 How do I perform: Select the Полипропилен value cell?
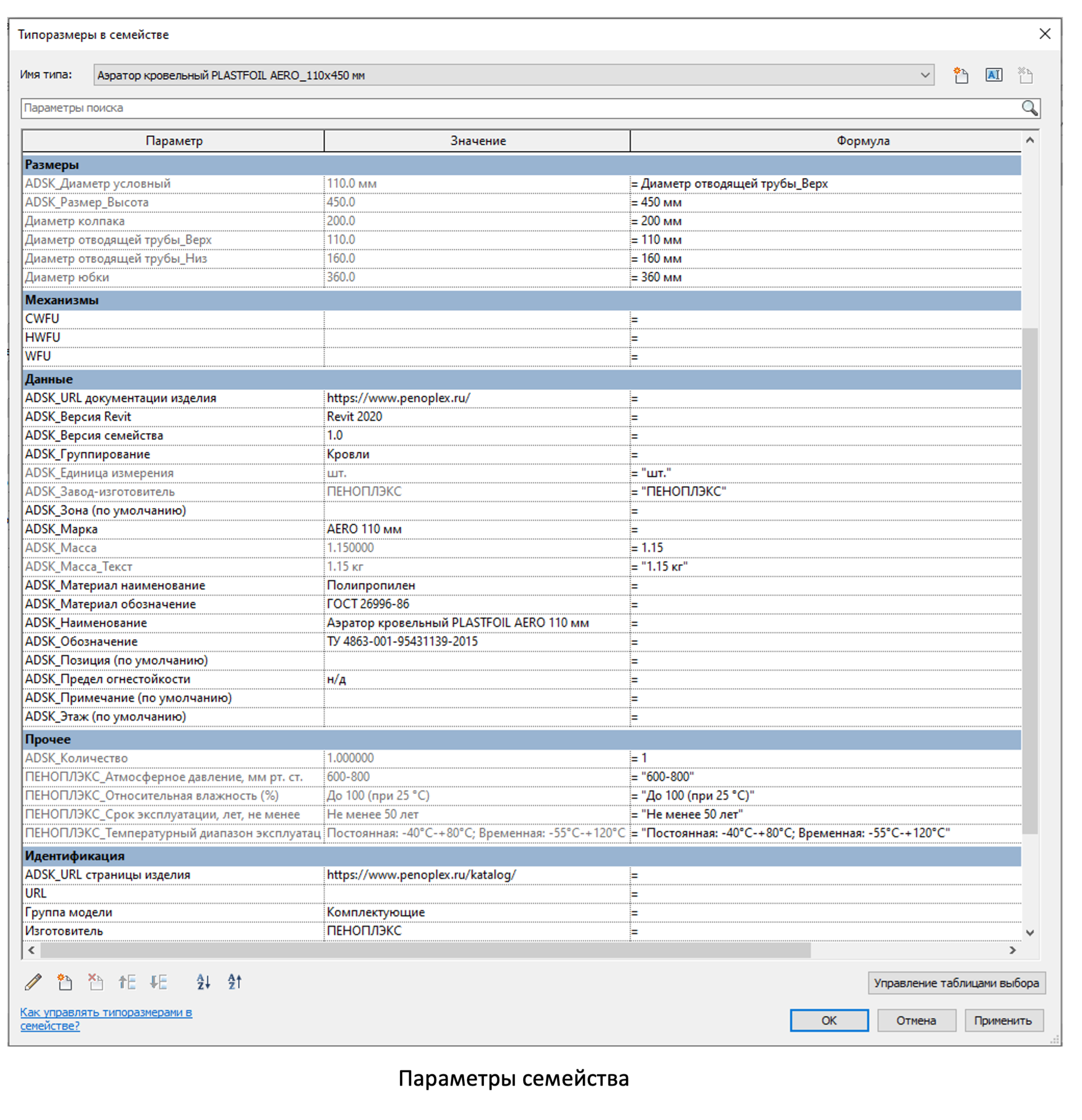coord(477,586)
